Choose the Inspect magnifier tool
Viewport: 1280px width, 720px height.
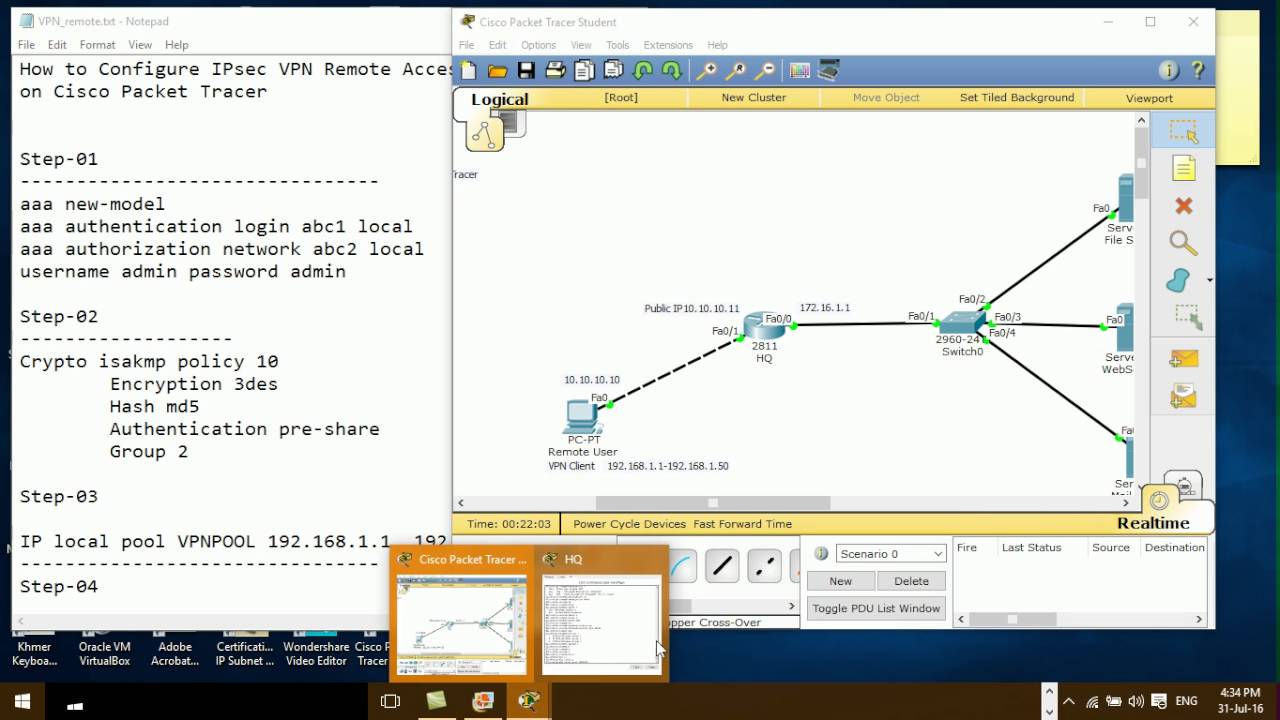point(1183,243)
